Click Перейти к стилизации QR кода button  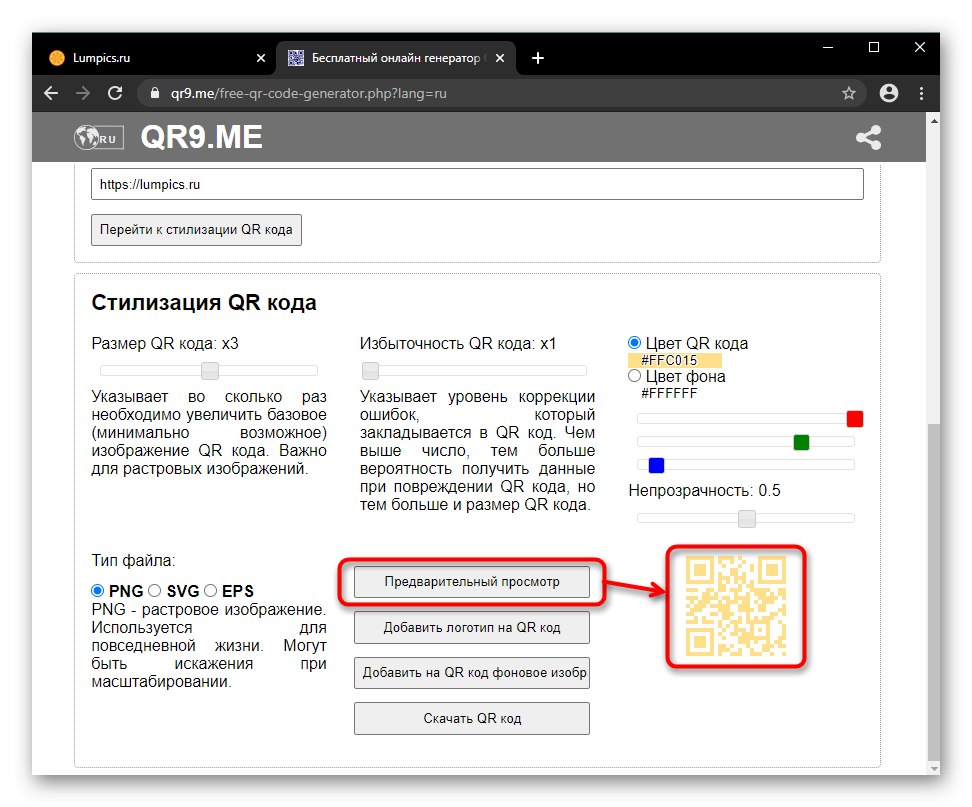[197, 230]
